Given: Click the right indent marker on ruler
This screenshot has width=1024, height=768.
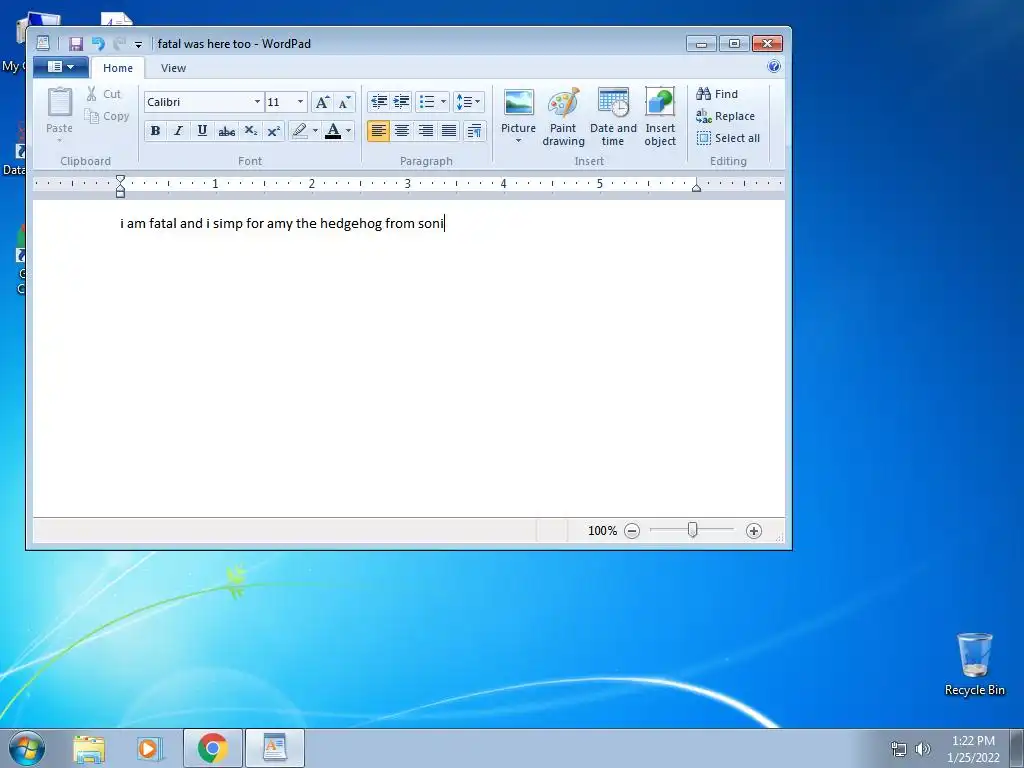Looking at the screenshot, I should click(x=696, y=187).
